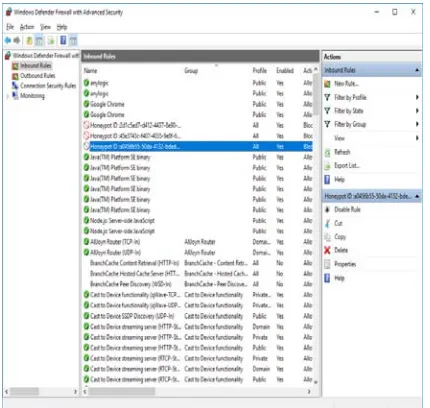Image resolution: width=430 pixels, height=408 pixels.
Task: Collapse the Honeypot ID actions section
Action: click(417, 196)
